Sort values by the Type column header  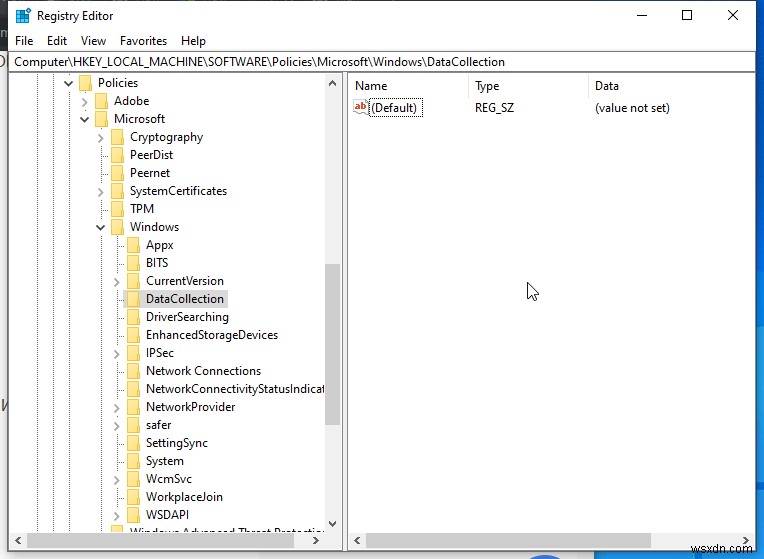(x=529, y=86)
